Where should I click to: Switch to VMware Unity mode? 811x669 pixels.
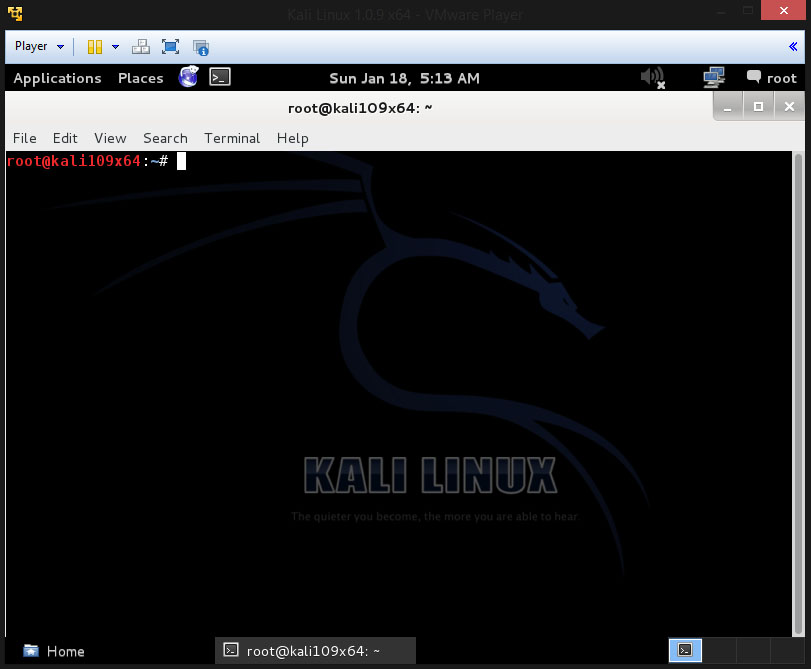click(x=201, y=48)
